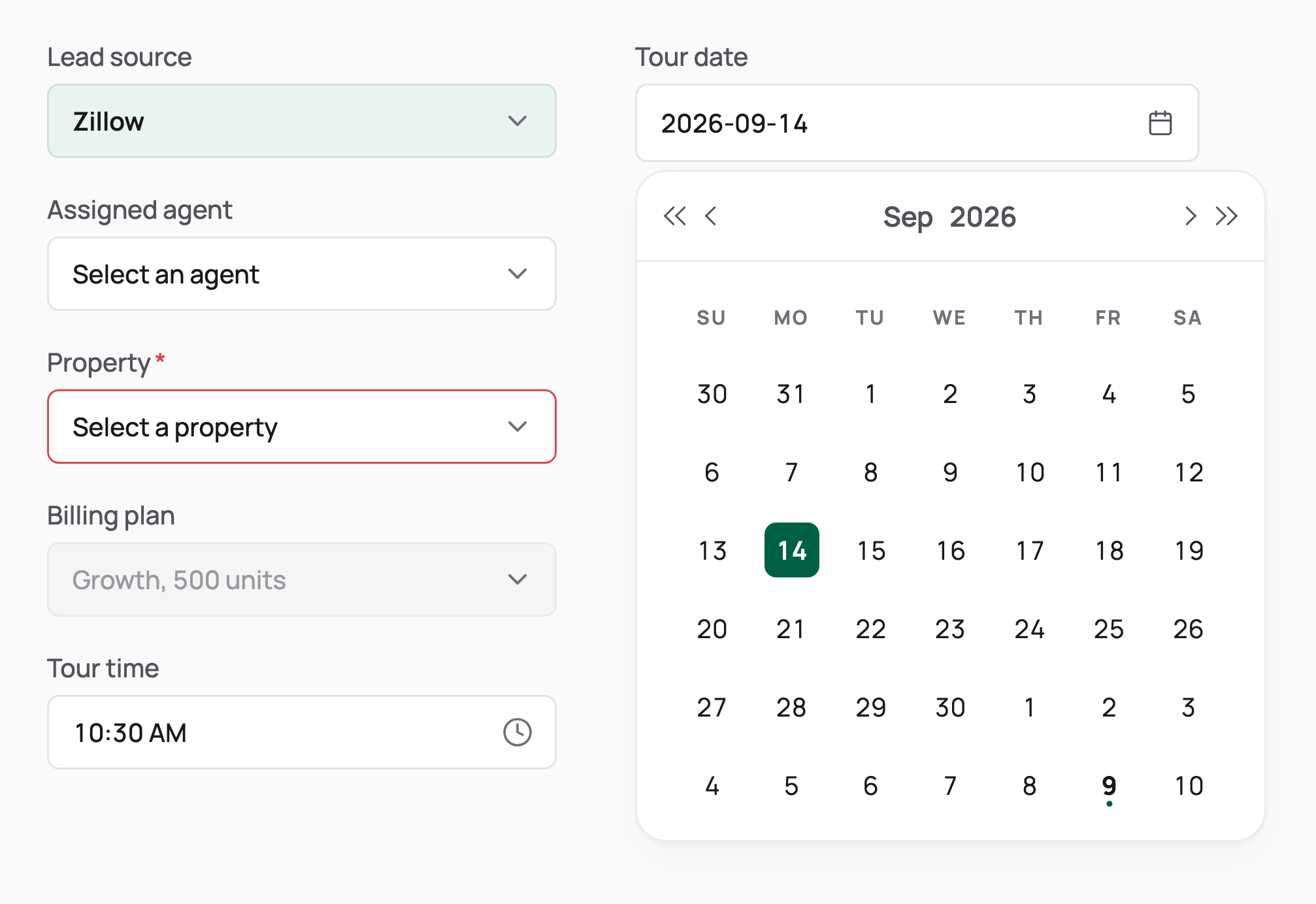Select date 28 in the calendar
The width and height of the screenshot is (1316, 904).
[791, 707]
